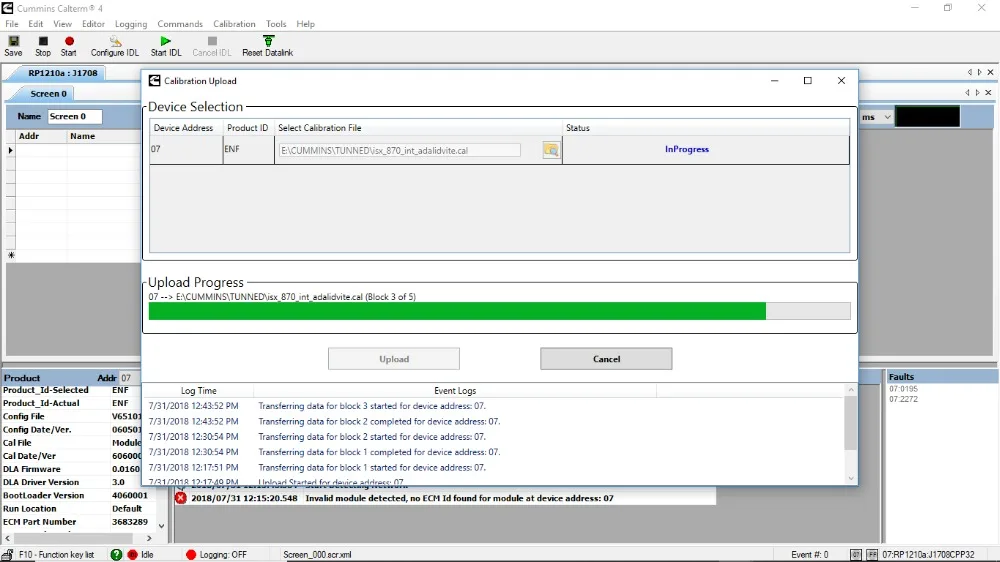This screenshot has height=562, width=1000.
Task: Click the current row arrow marker in the grid
Action: pyautogui.click(x=11, y=151)
